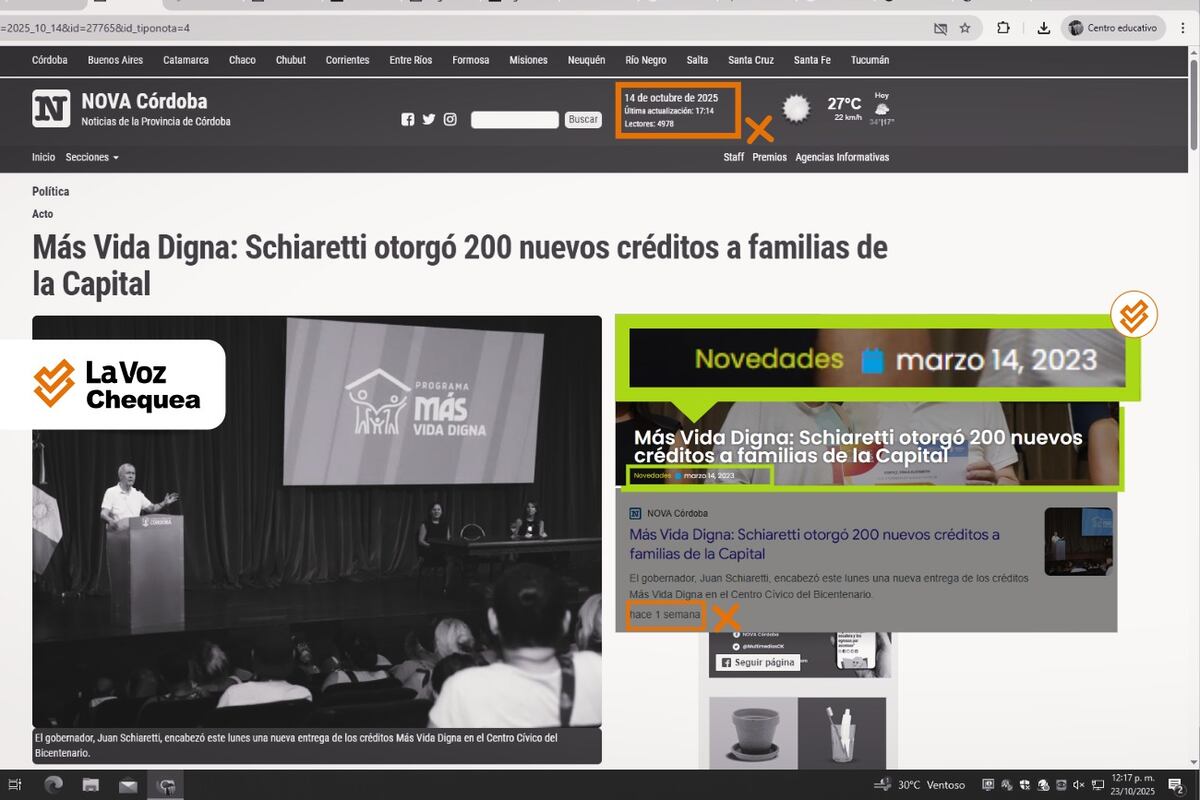This screenshot has width=1200, height=800.
Task: Open the NOVA Instagram icon
Action: [450, 119]
